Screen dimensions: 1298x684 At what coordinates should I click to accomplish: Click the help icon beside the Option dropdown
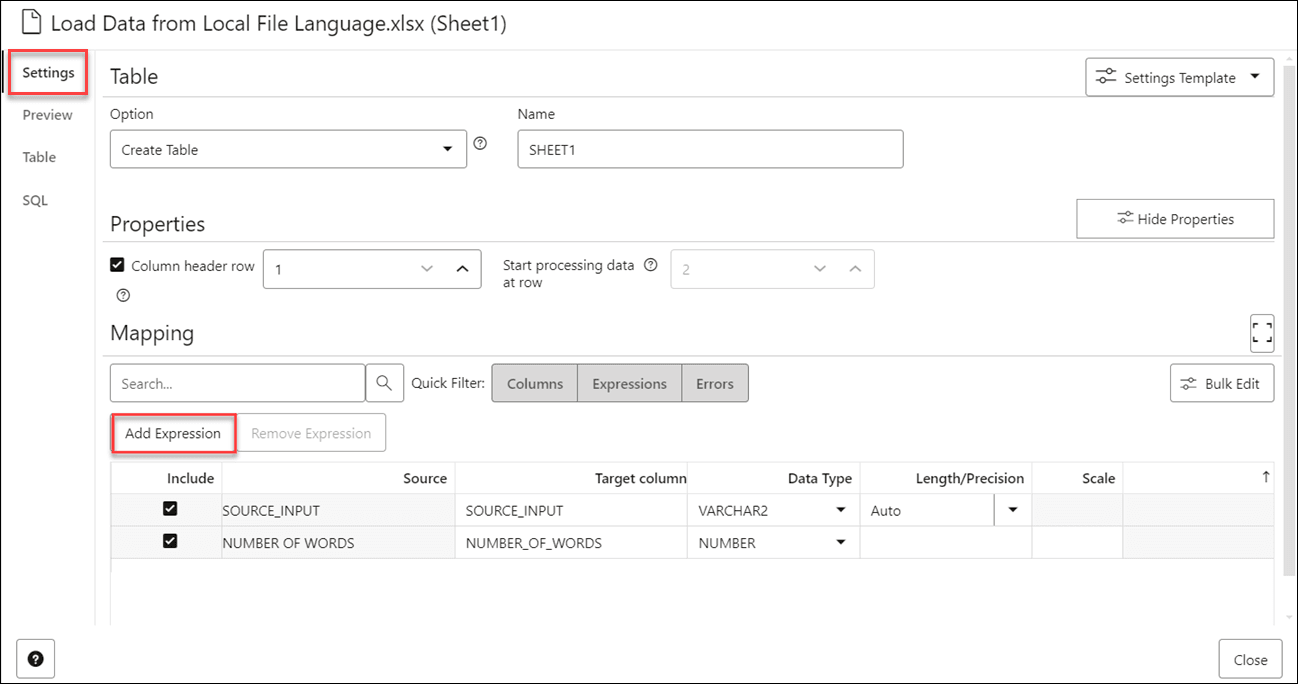pyautogui.click(x=480, y=143)
